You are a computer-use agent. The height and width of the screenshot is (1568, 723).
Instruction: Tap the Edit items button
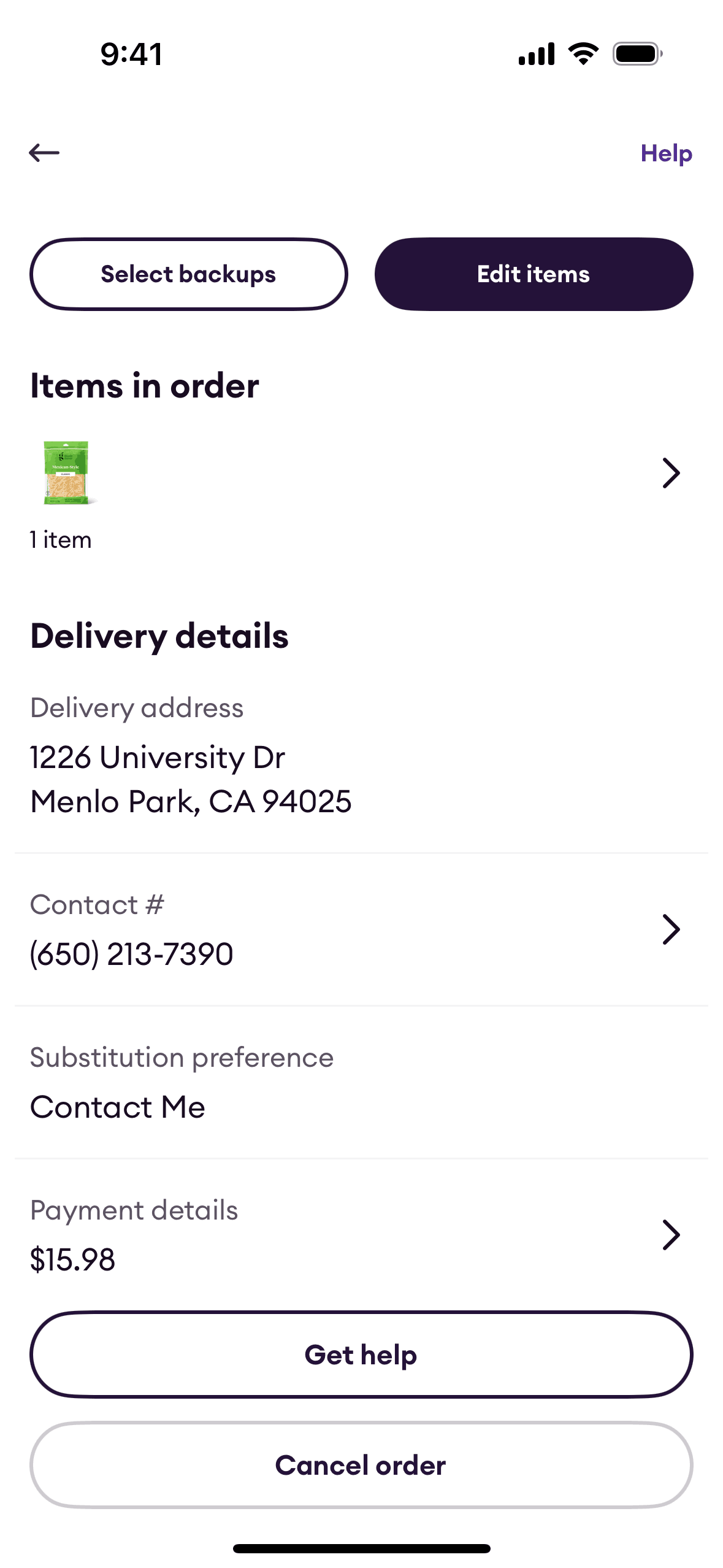click(x=534, y=274)
